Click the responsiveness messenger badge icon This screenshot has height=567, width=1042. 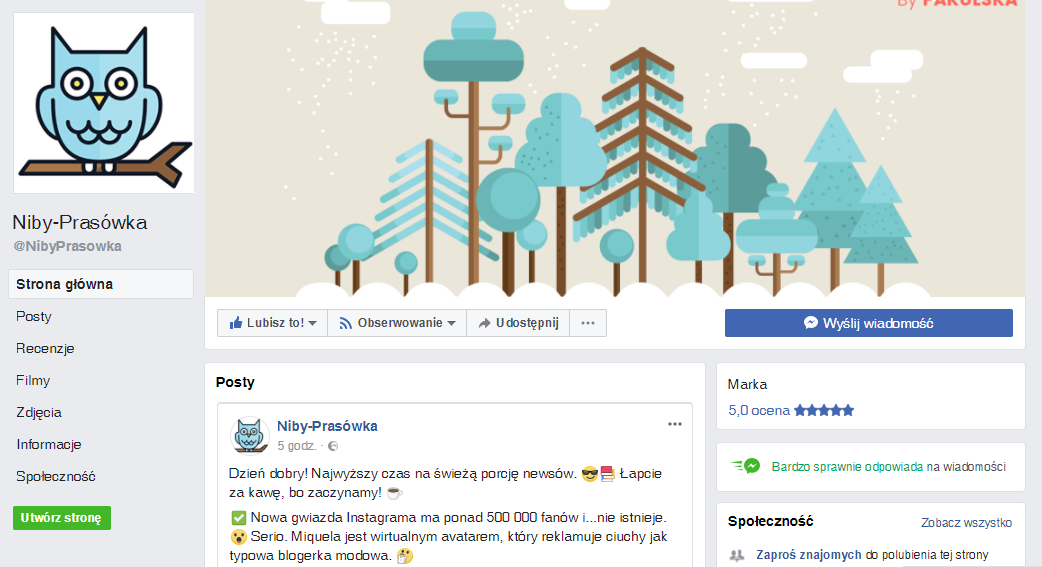(746, 467)
